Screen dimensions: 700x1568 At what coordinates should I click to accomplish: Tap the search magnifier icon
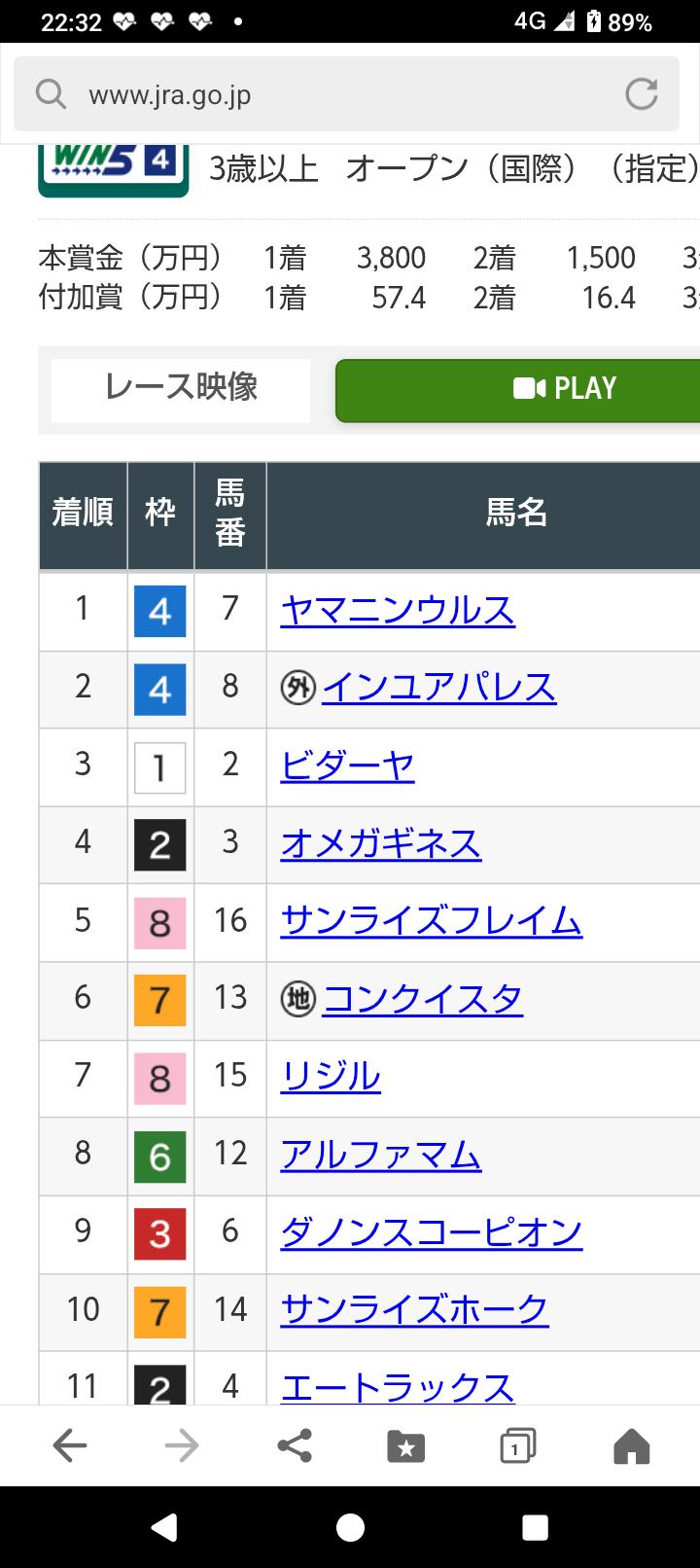[51, 94]
